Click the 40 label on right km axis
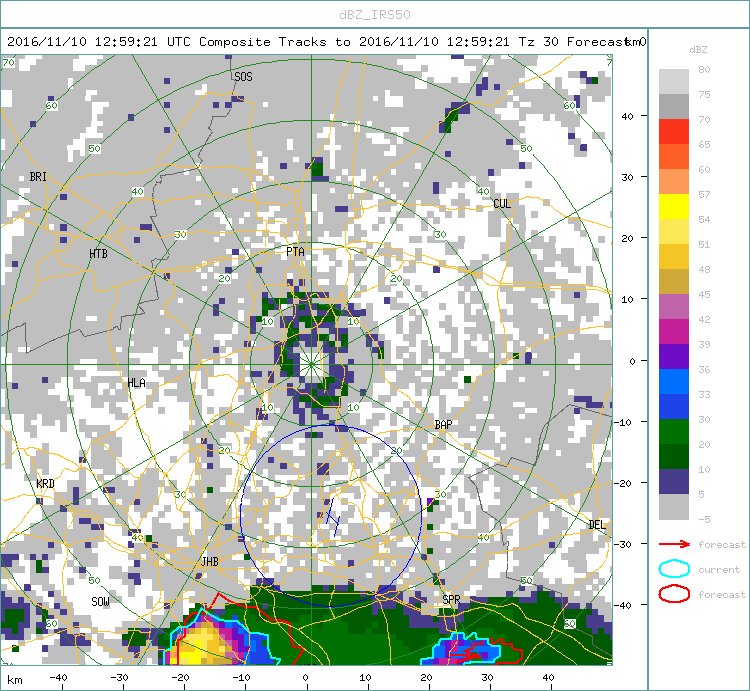This screenshot has height=691, width=750. (627, 117)
